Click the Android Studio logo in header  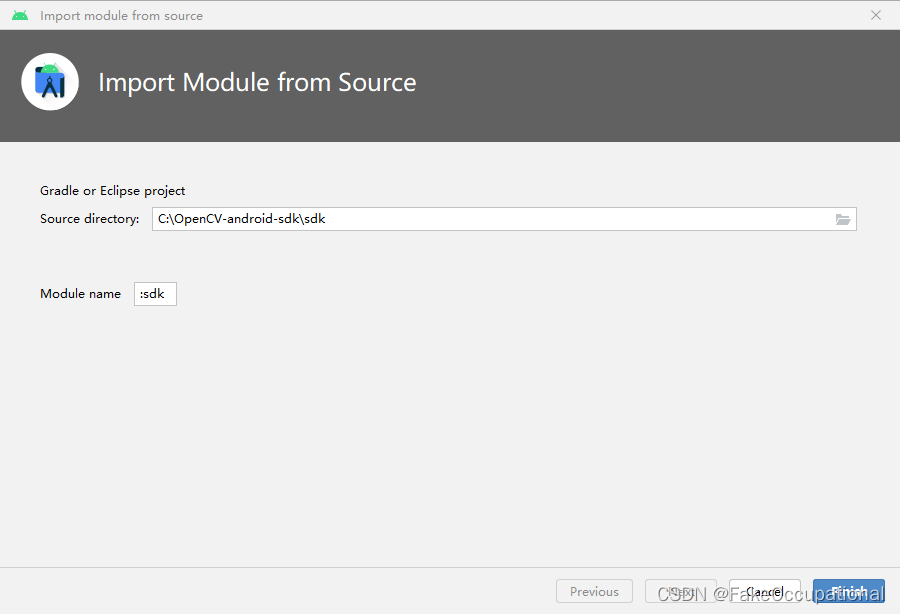click(x=50, y=82)
